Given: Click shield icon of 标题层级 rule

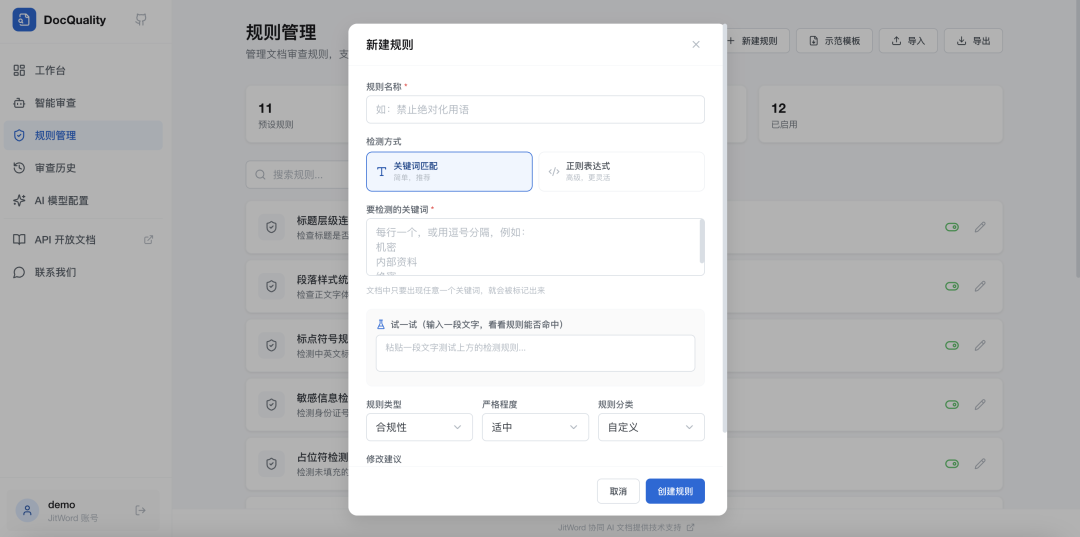Looking at the screenshot, I should 271,227.
